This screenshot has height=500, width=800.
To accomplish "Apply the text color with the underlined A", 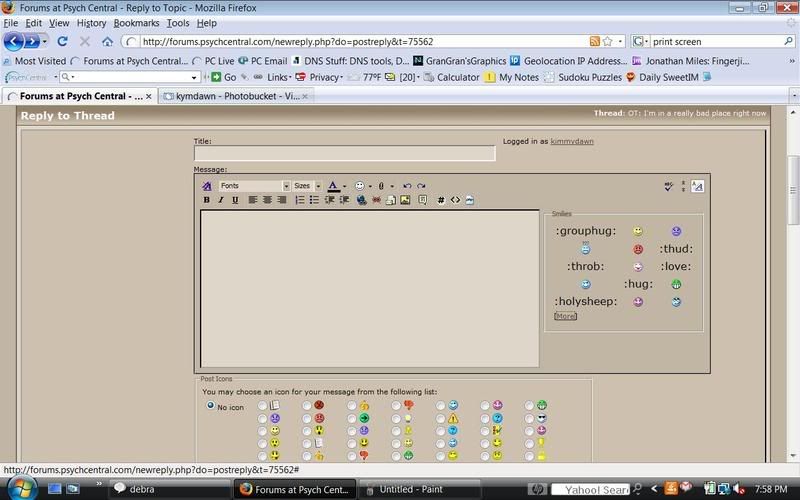I will [333, 186].
